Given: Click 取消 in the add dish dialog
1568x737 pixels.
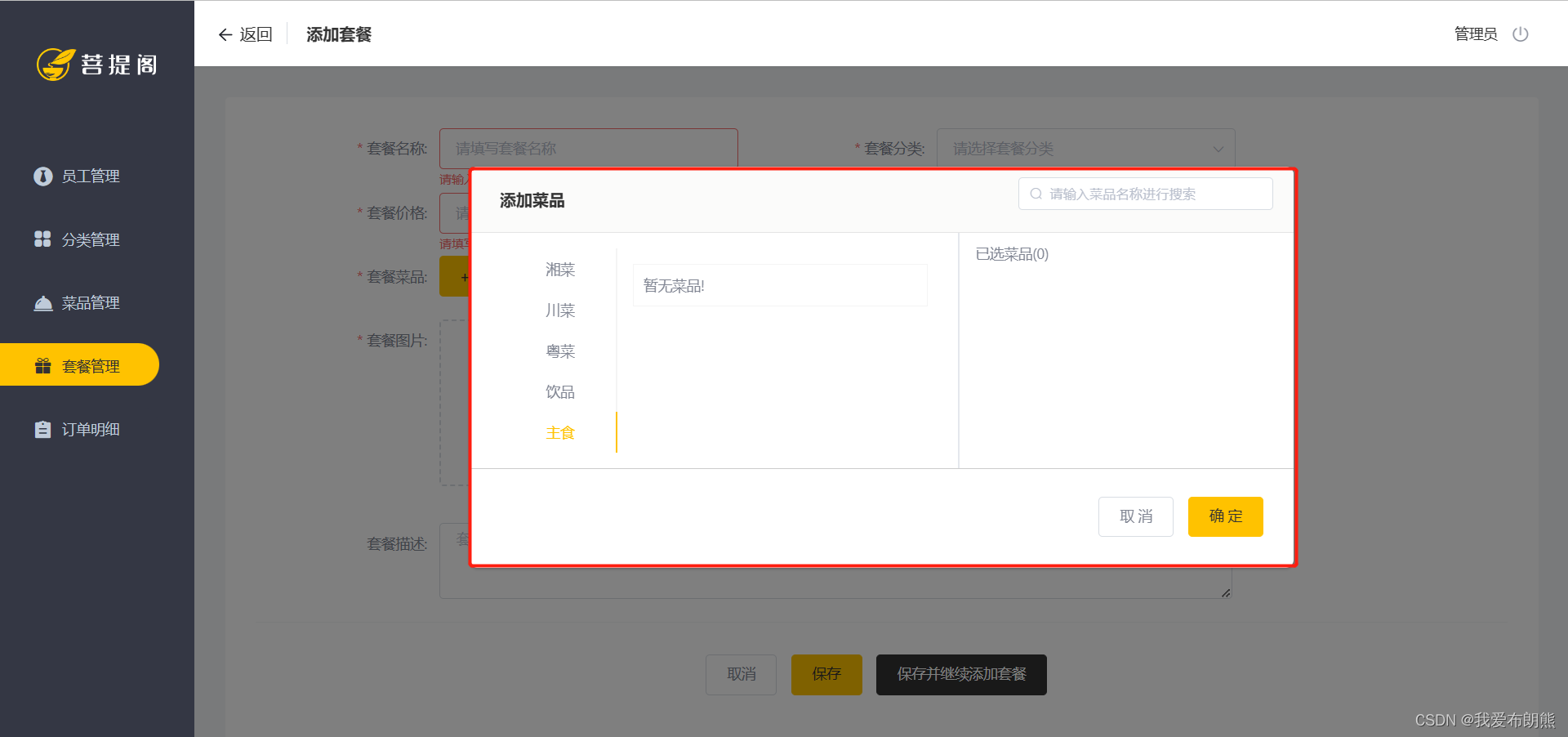Looking at the screenshot, I should pyautogui.click(x=1135, y=516).
